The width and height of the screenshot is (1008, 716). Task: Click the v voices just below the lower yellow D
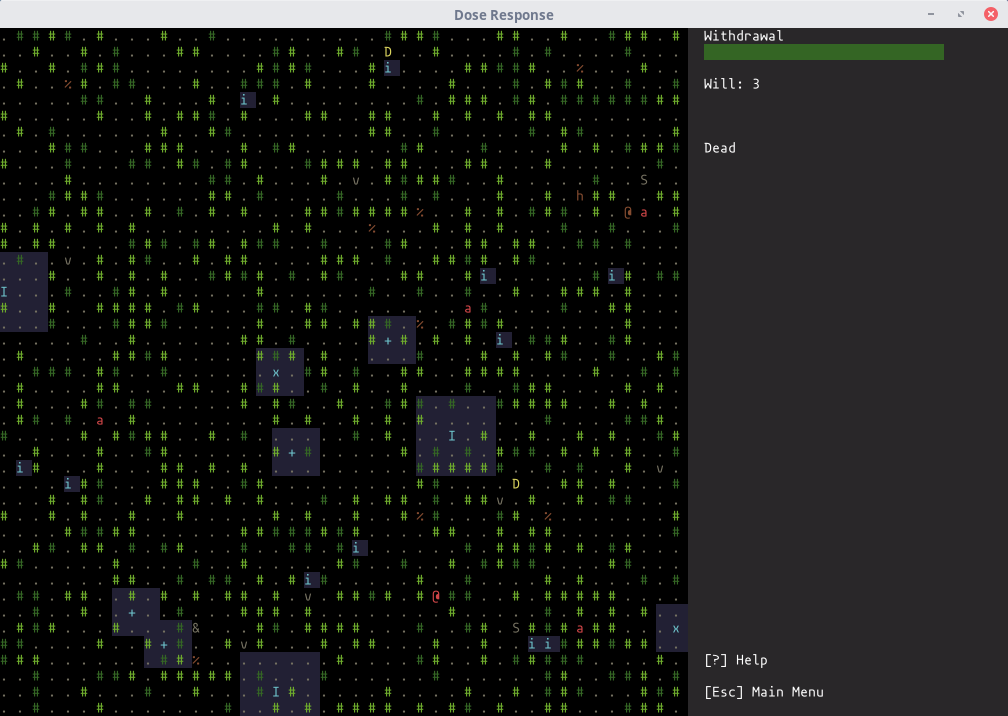(x=500, y=500)
